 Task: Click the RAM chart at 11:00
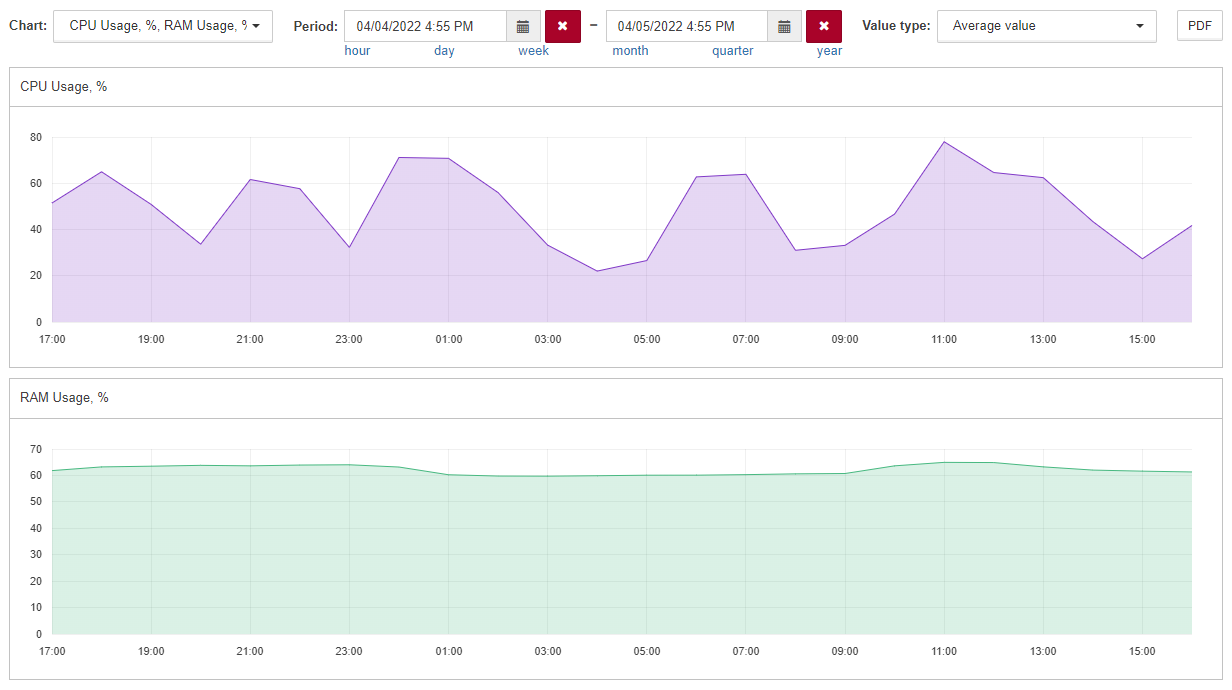click(944, 462)
